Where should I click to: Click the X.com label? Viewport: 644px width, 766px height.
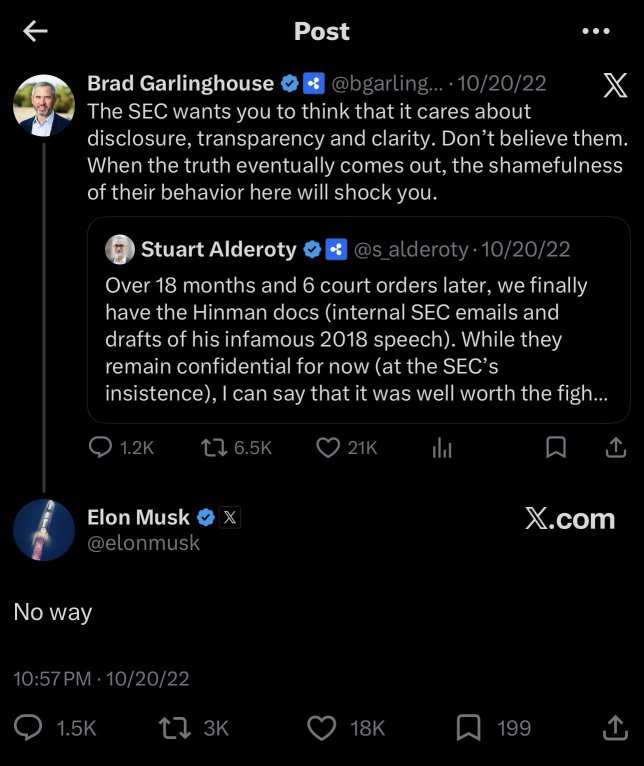570,518
